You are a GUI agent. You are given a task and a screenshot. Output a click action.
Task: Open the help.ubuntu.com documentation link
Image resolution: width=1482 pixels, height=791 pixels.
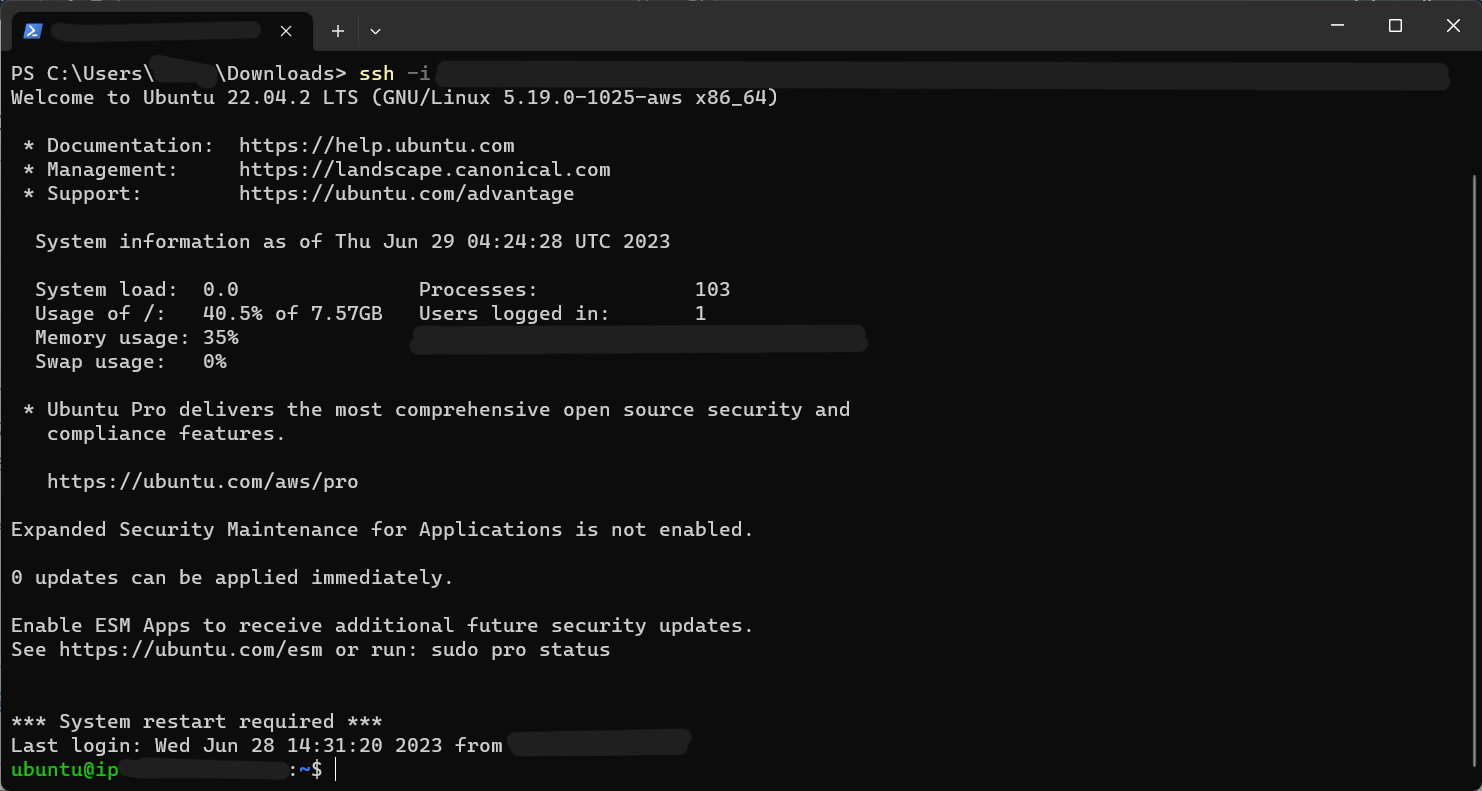point(377,146)
